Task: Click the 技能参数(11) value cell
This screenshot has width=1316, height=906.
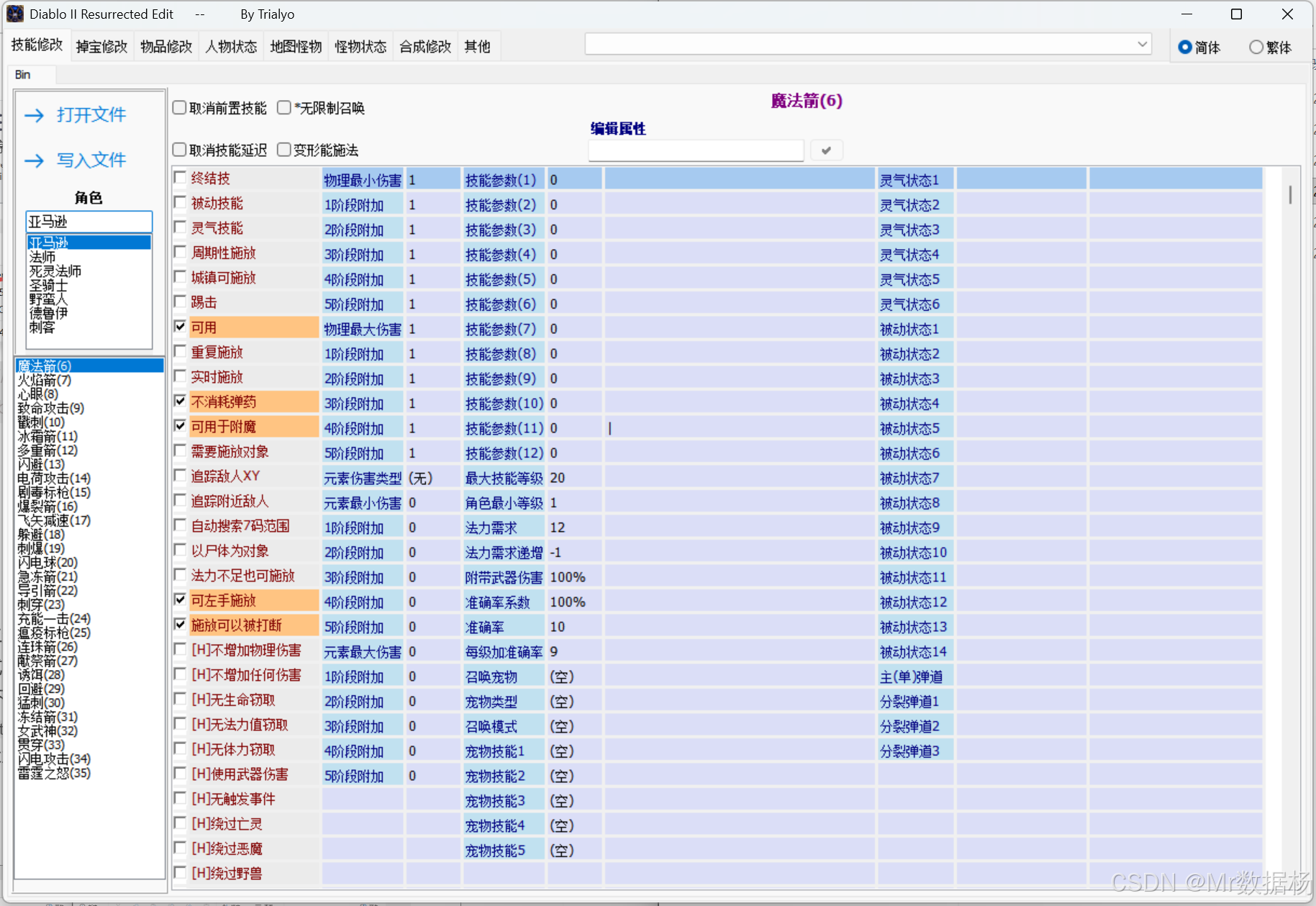Action: click(574, 428)
